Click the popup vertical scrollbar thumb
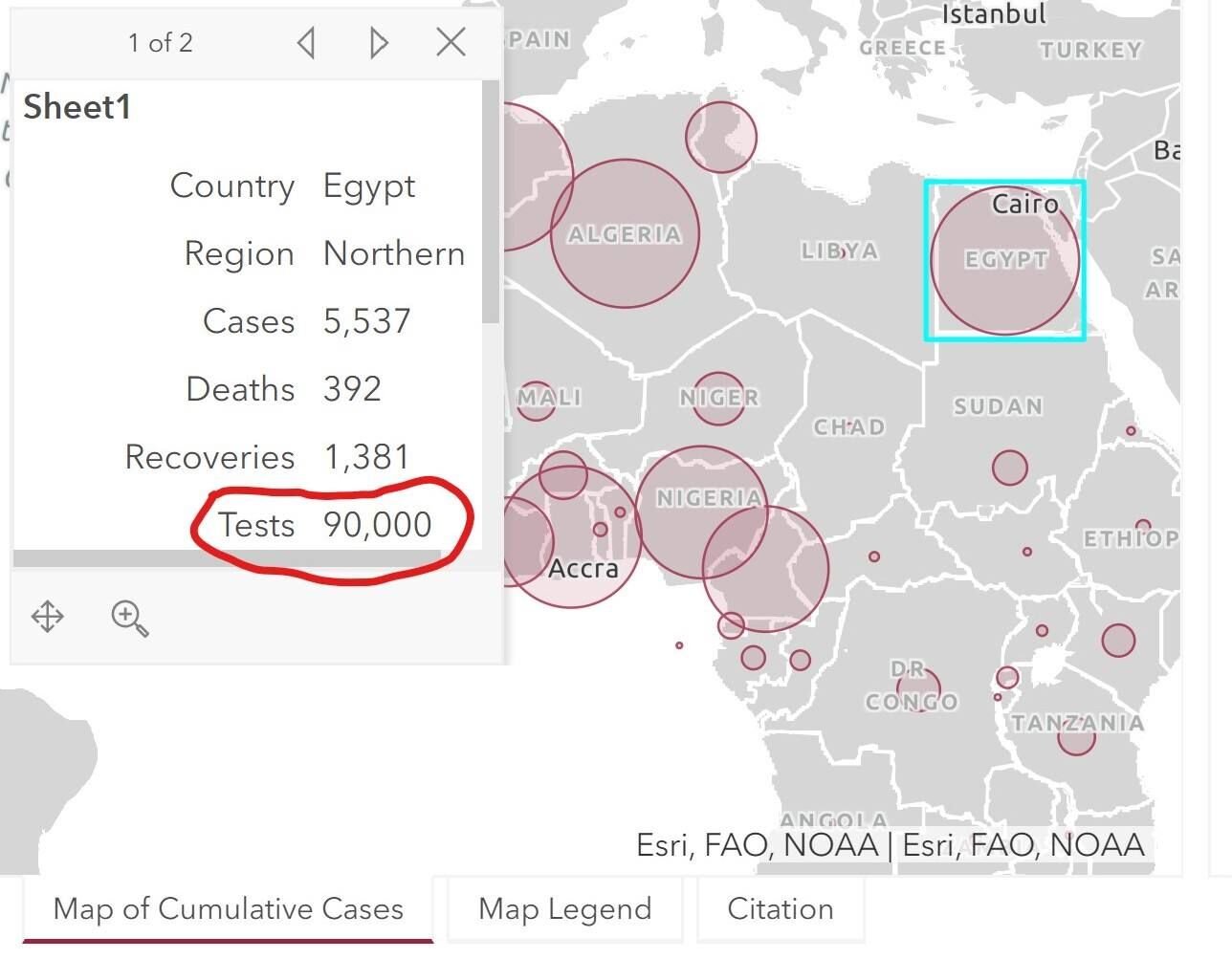The width and height of the screenshot is (1232, 959). (491, 202)
